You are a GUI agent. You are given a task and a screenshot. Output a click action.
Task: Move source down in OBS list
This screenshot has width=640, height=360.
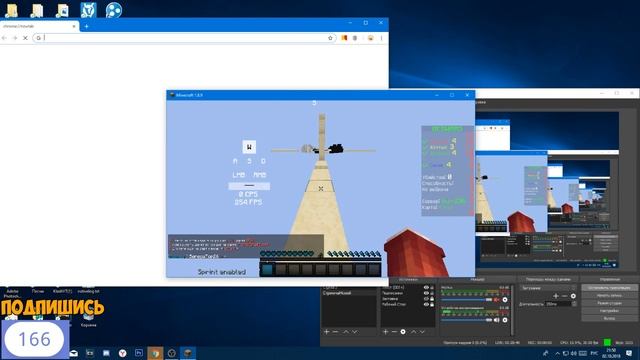point(422,332)
